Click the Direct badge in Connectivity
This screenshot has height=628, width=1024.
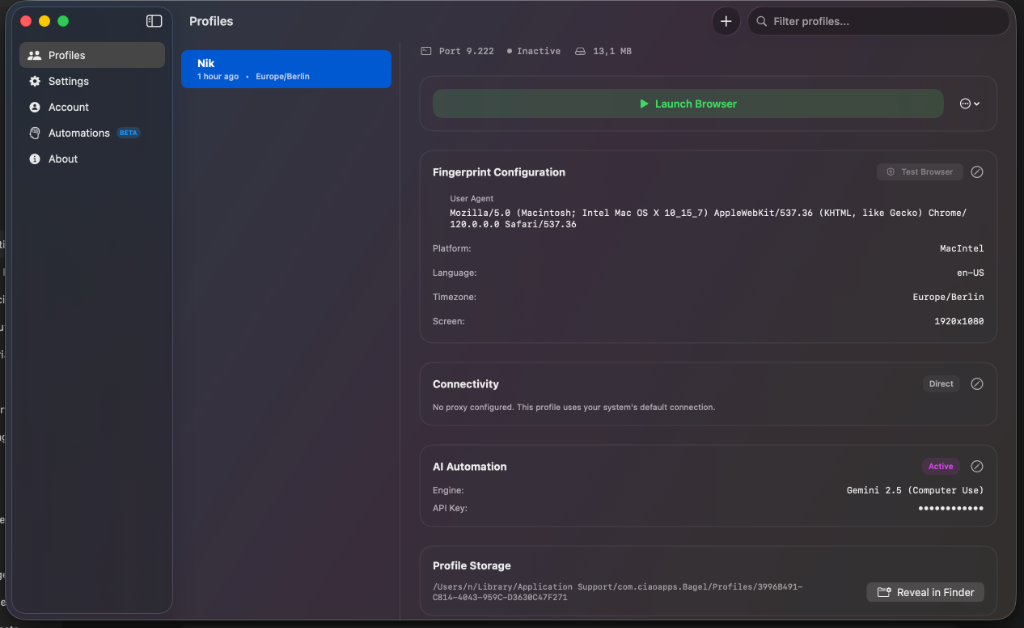pos(940,383)
